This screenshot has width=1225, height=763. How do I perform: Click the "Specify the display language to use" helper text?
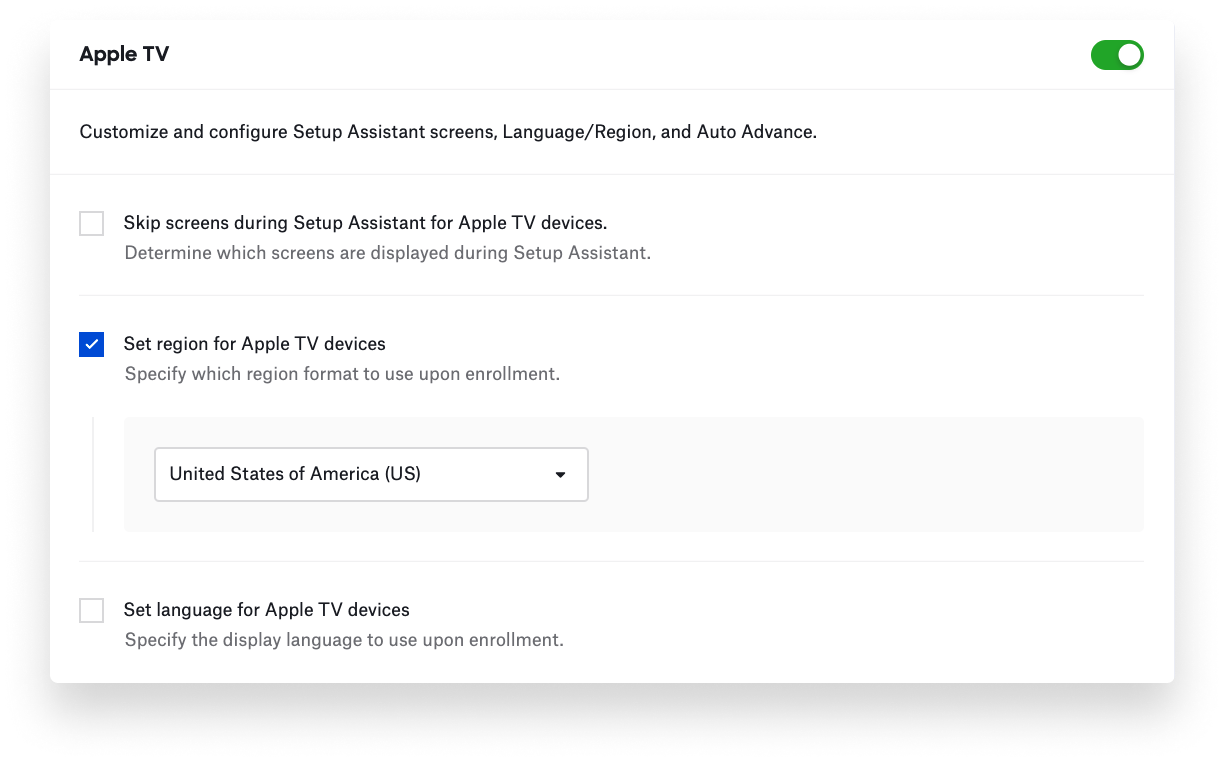(344, 640)
